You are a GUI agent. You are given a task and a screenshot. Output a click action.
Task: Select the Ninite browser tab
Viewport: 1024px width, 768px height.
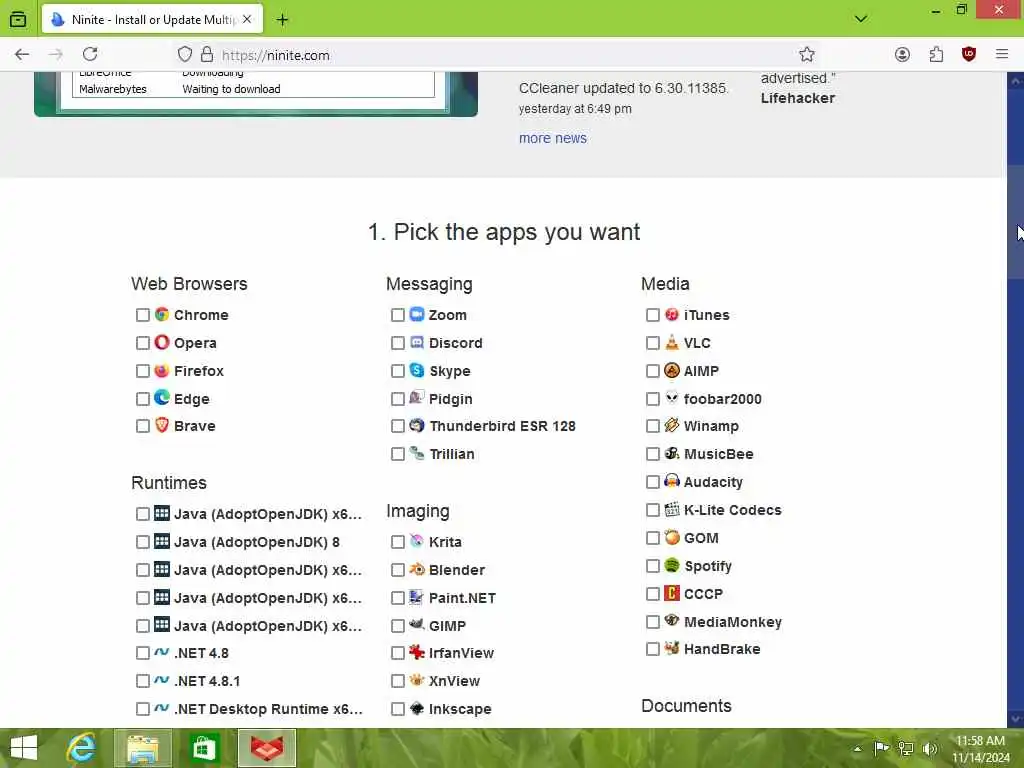click(152, 19)
